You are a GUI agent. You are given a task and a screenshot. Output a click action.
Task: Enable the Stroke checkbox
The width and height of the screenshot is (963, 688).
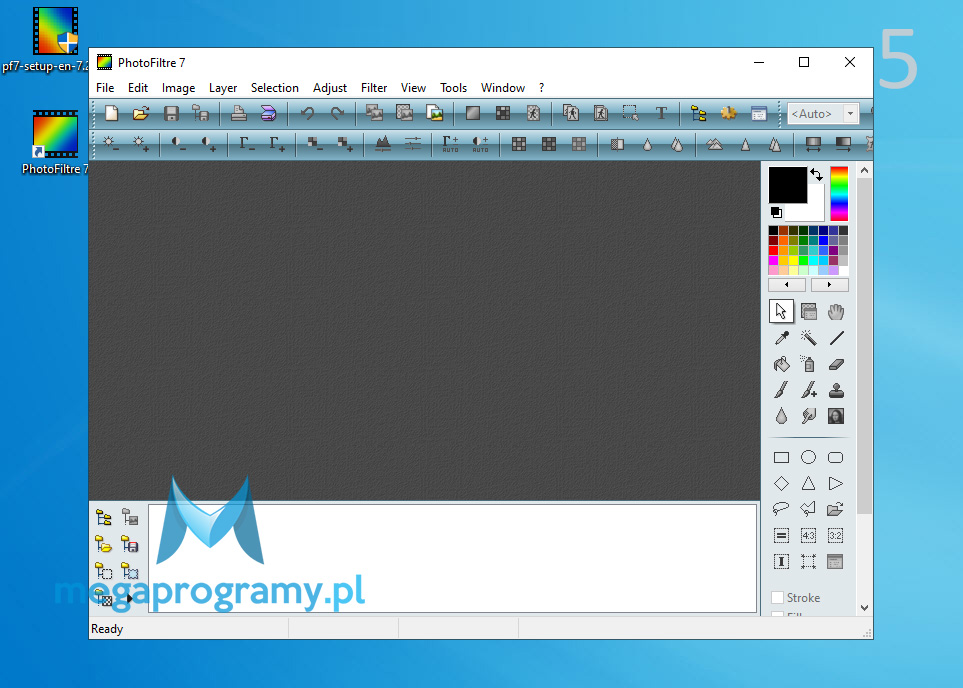[x=778, y=598]
